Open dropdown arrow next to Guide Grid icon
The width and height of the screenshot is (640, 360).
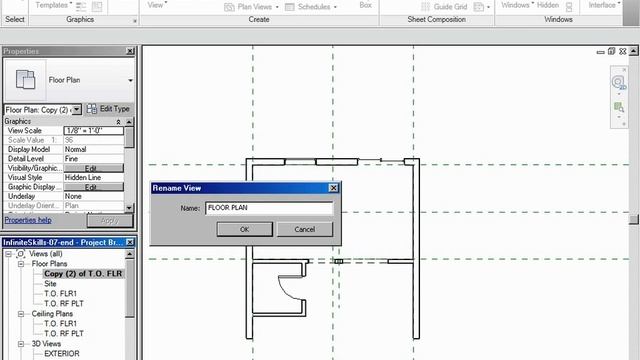tap(488, 7)
